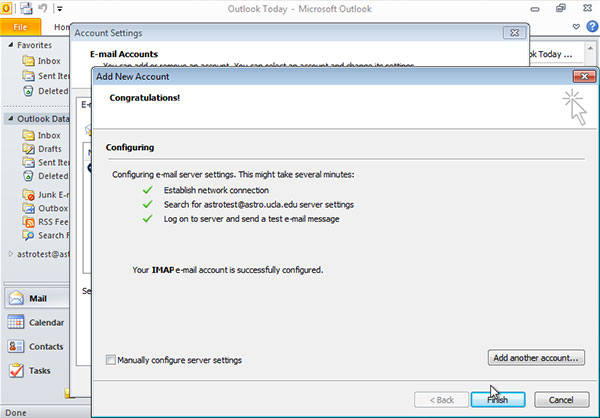Select the astrotest account folder label

(43, 254)
